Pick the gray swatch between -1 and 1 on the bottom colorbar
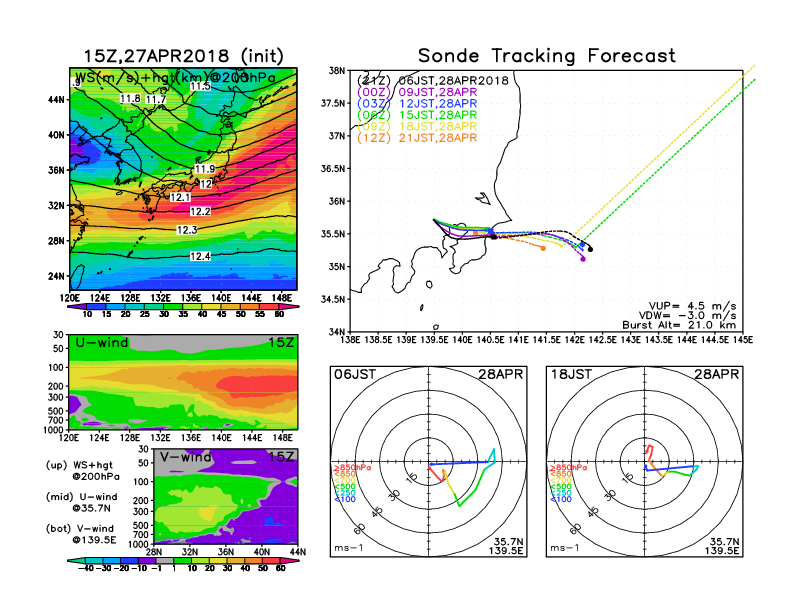The height and width of the screenshot is (612, 792). click(x=165, y=560)
